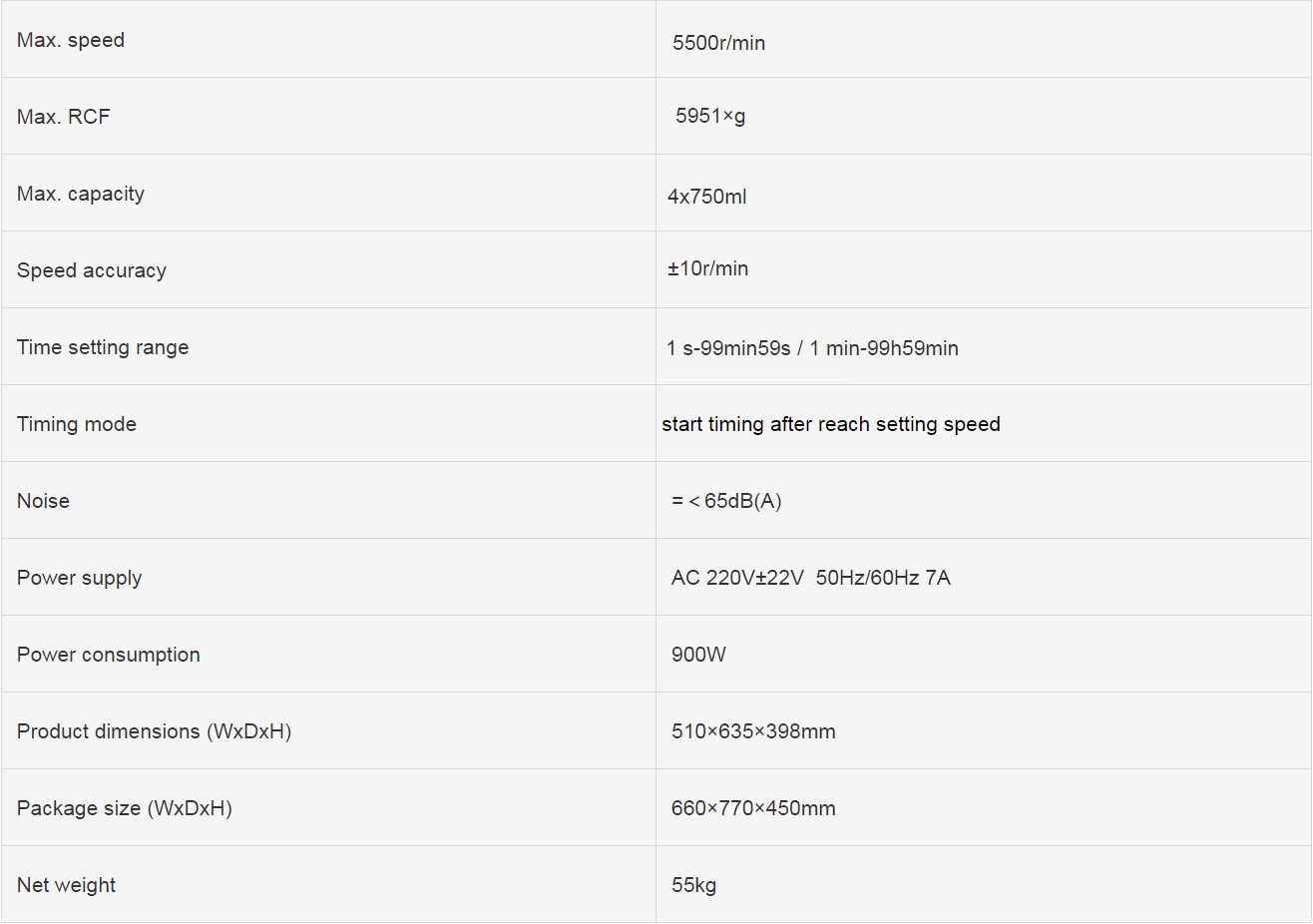
Task: Select the 900W power consumption value
Action: 698,655
